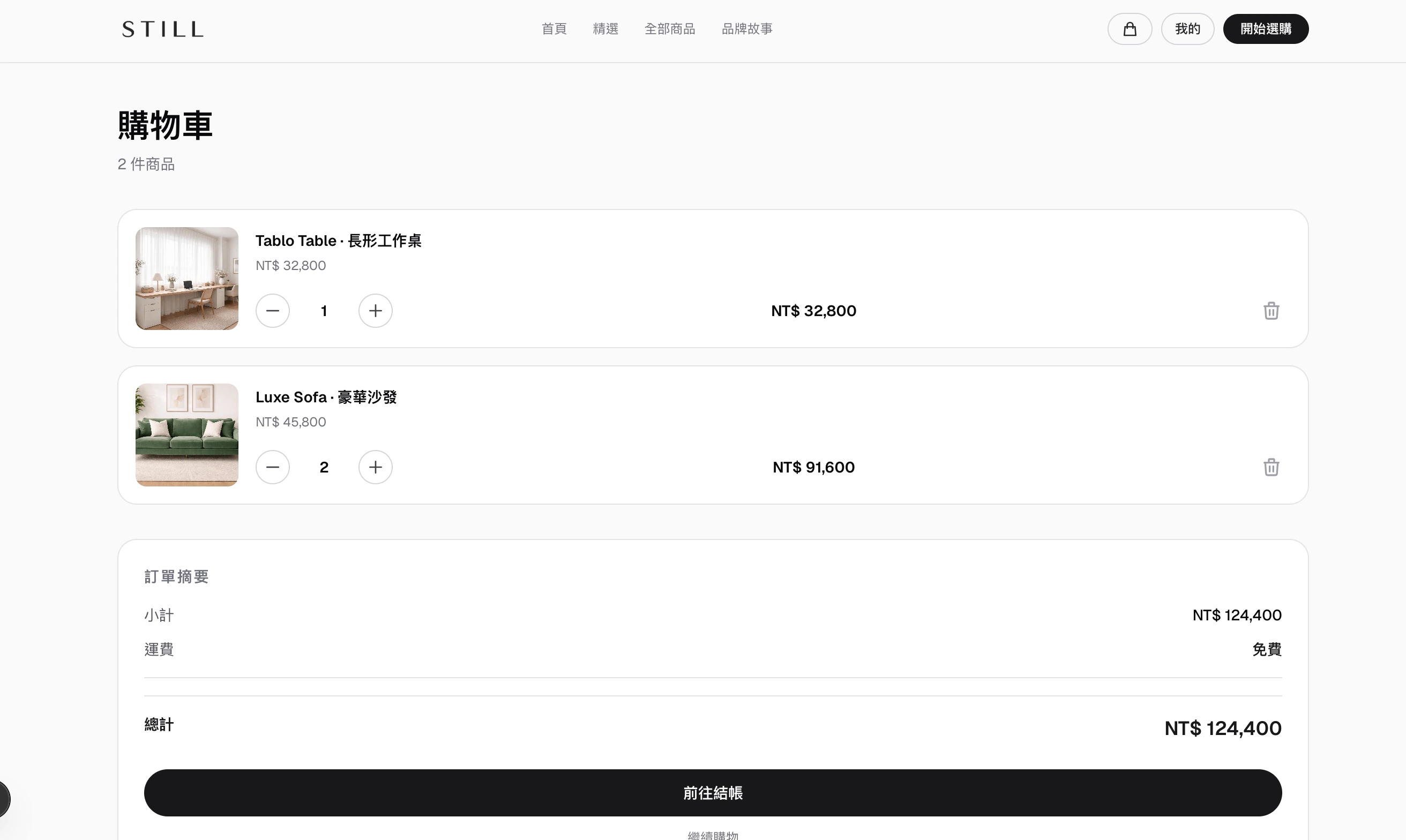Add one more Luxe Sofa with plus
The height and width of the screenshot is (840, 1406).
[x=375, y=467]
